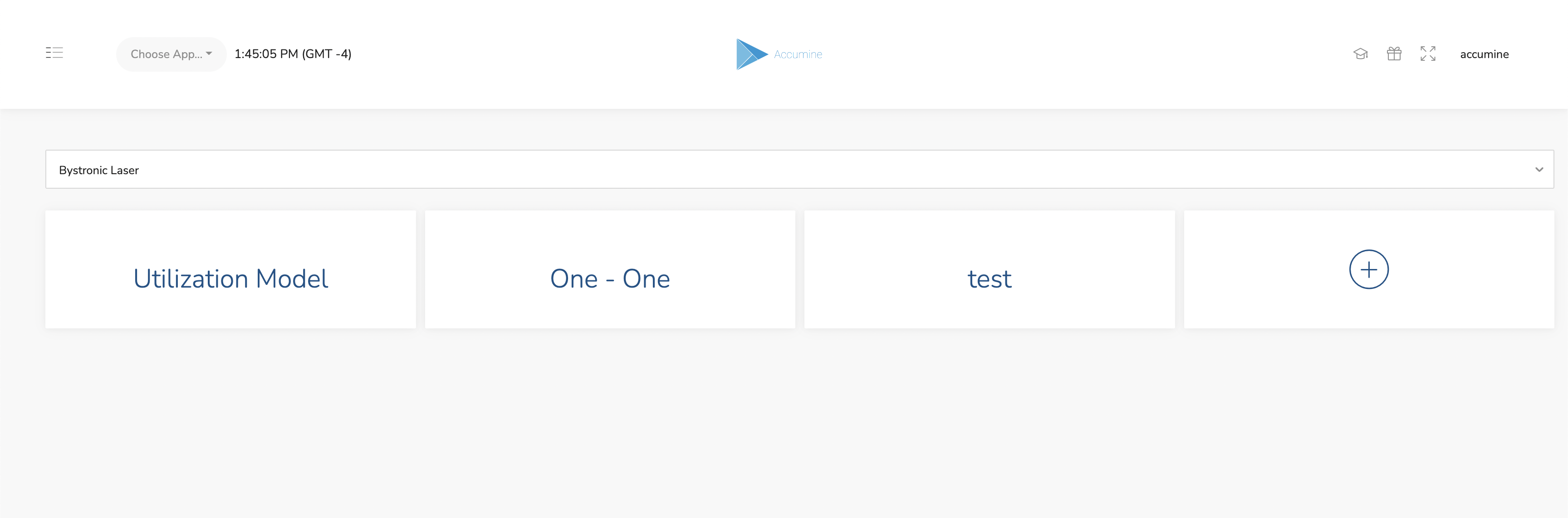Screen dimensions: 1568x518
Task: Click the test title text
Action: 990,279
